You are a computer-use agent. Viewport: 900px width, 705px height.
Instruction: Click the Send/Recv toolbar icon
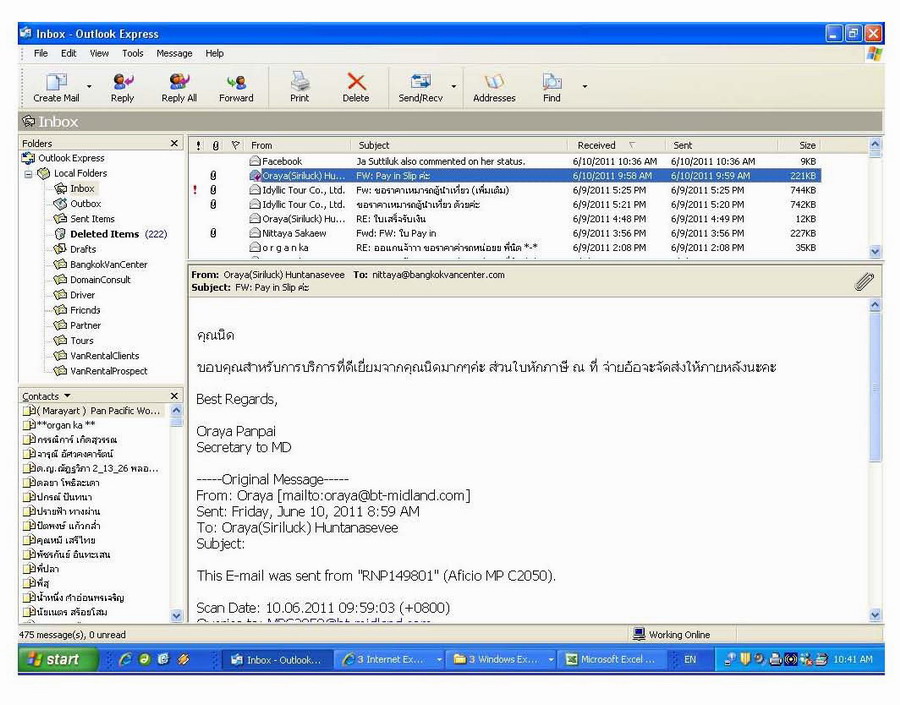[420, 87]
